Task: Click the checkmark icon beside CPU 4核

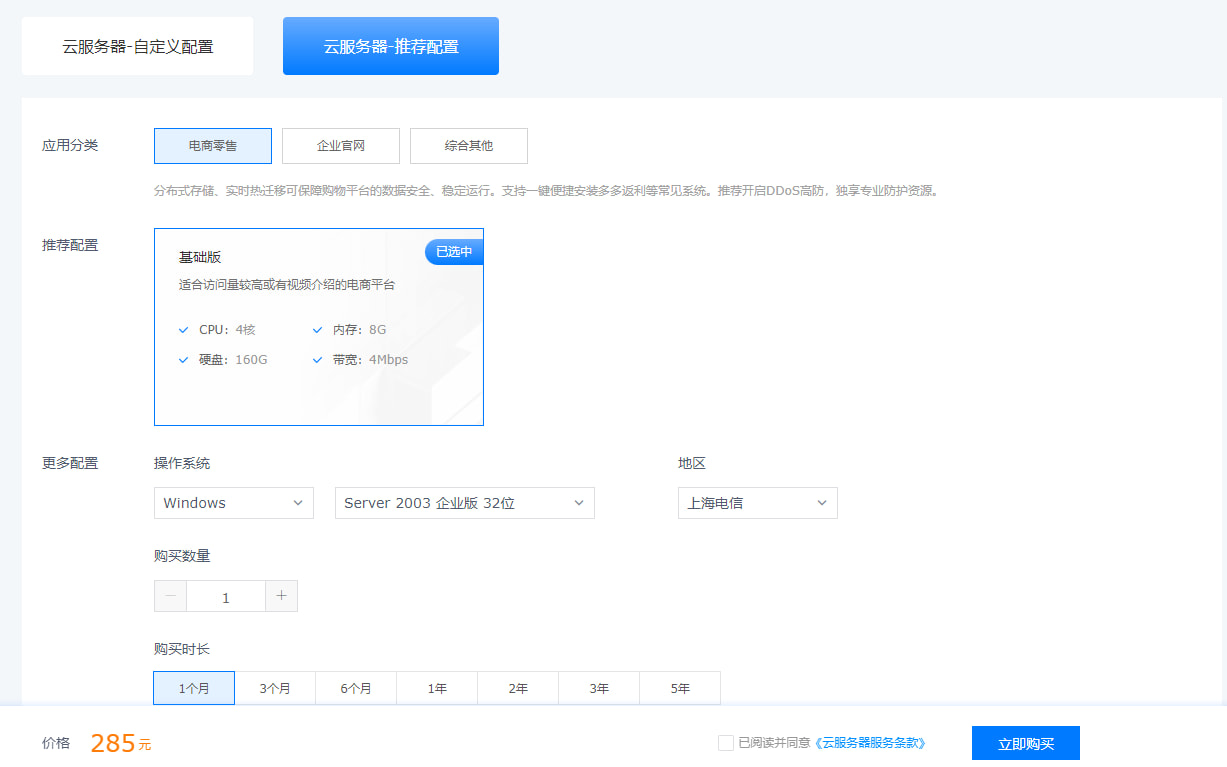Action: click(183, 329)
